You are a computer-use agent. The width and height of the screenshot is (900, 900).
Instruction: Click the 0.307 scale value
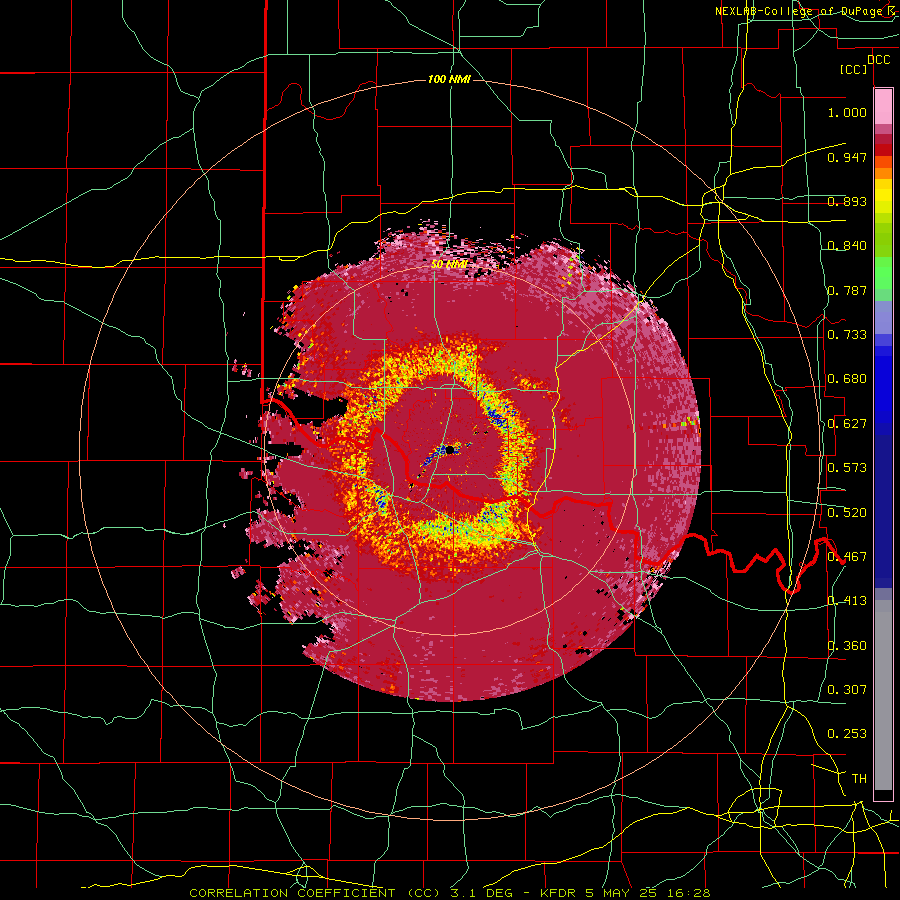point(847,690)
